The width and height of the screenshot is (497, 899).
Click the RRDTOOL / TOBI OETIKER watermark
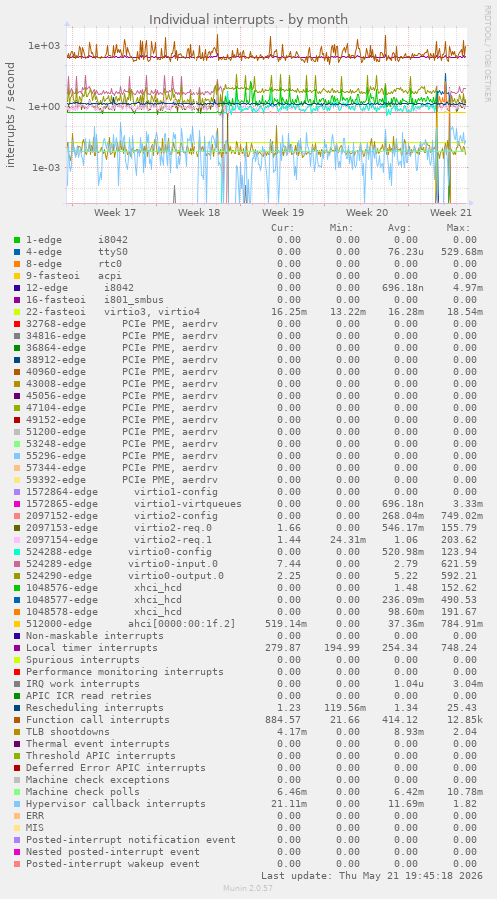click(x=488, y=54)
